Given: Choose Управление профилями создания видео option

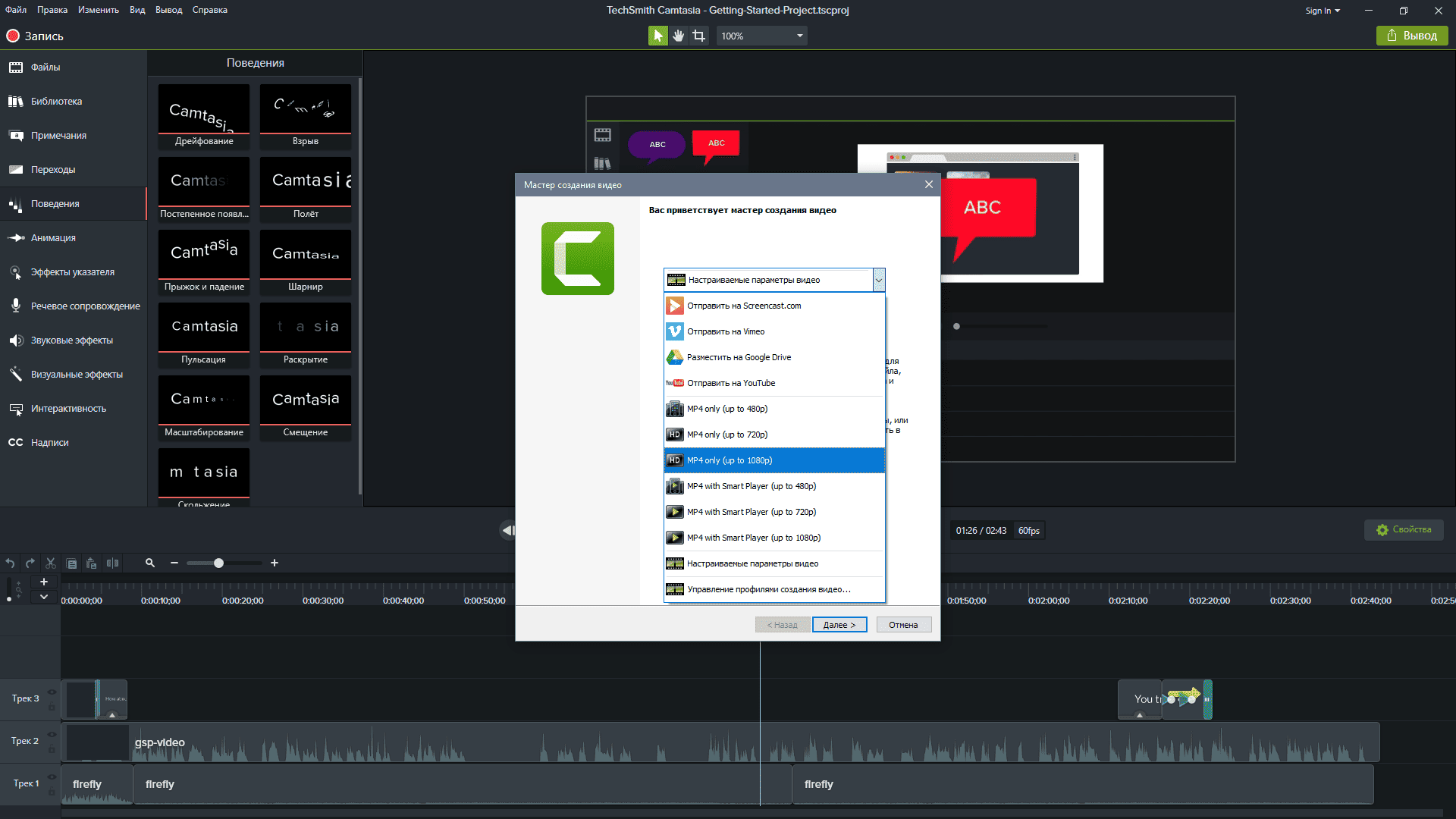Looking at the screenshot, I should click(x=774, y=589).
